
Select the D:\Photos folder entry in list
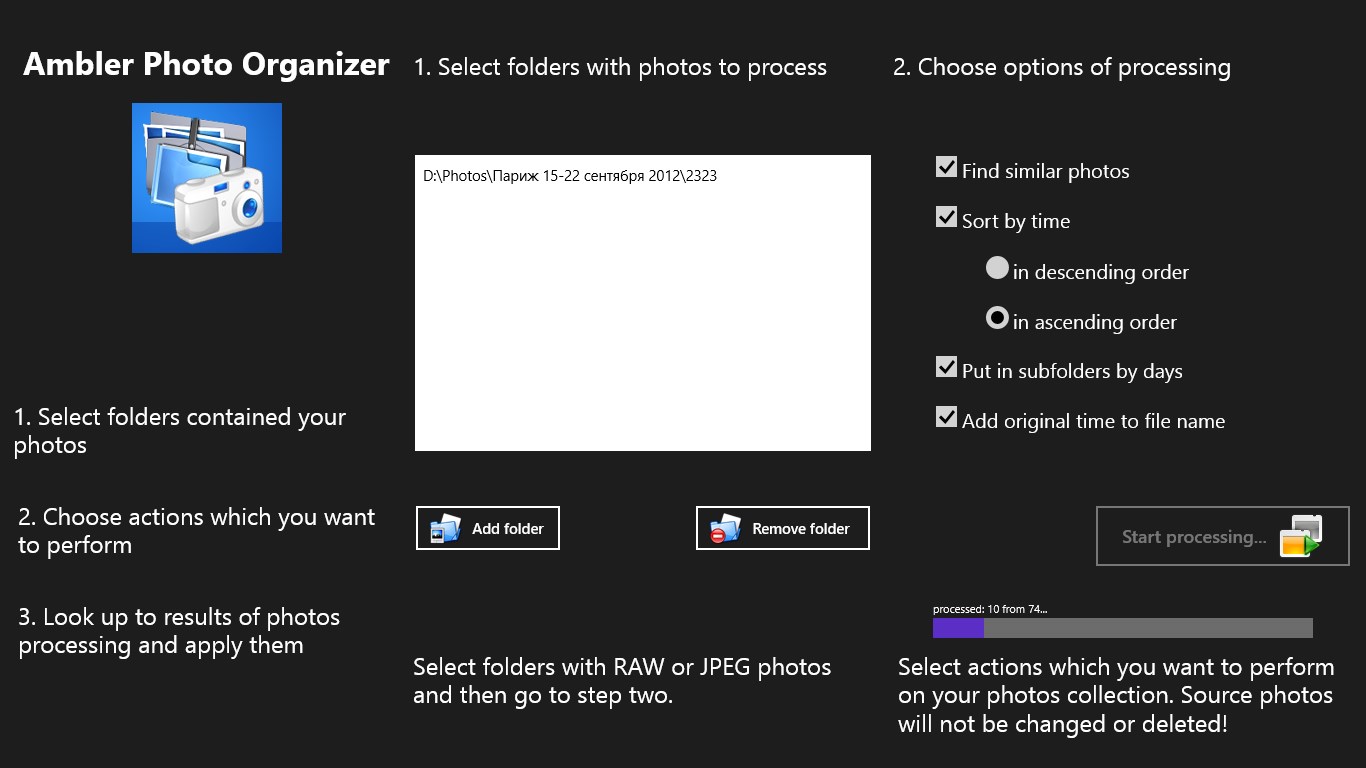570,176
